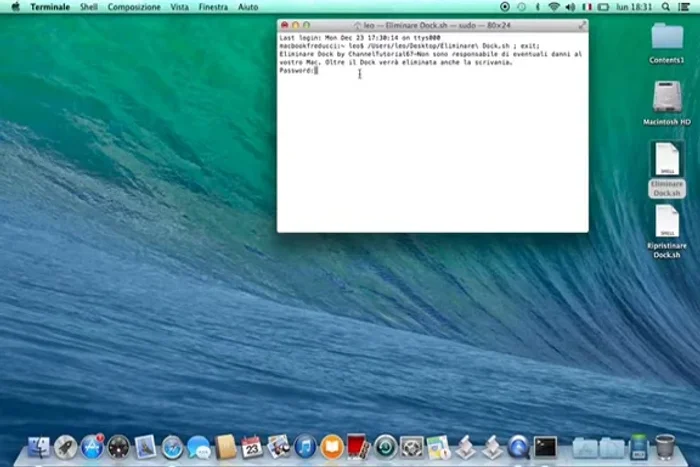The width and height of the screenshot is (700, 467).
Task: Click the iTunes dock icon
Action: point(305,446)
